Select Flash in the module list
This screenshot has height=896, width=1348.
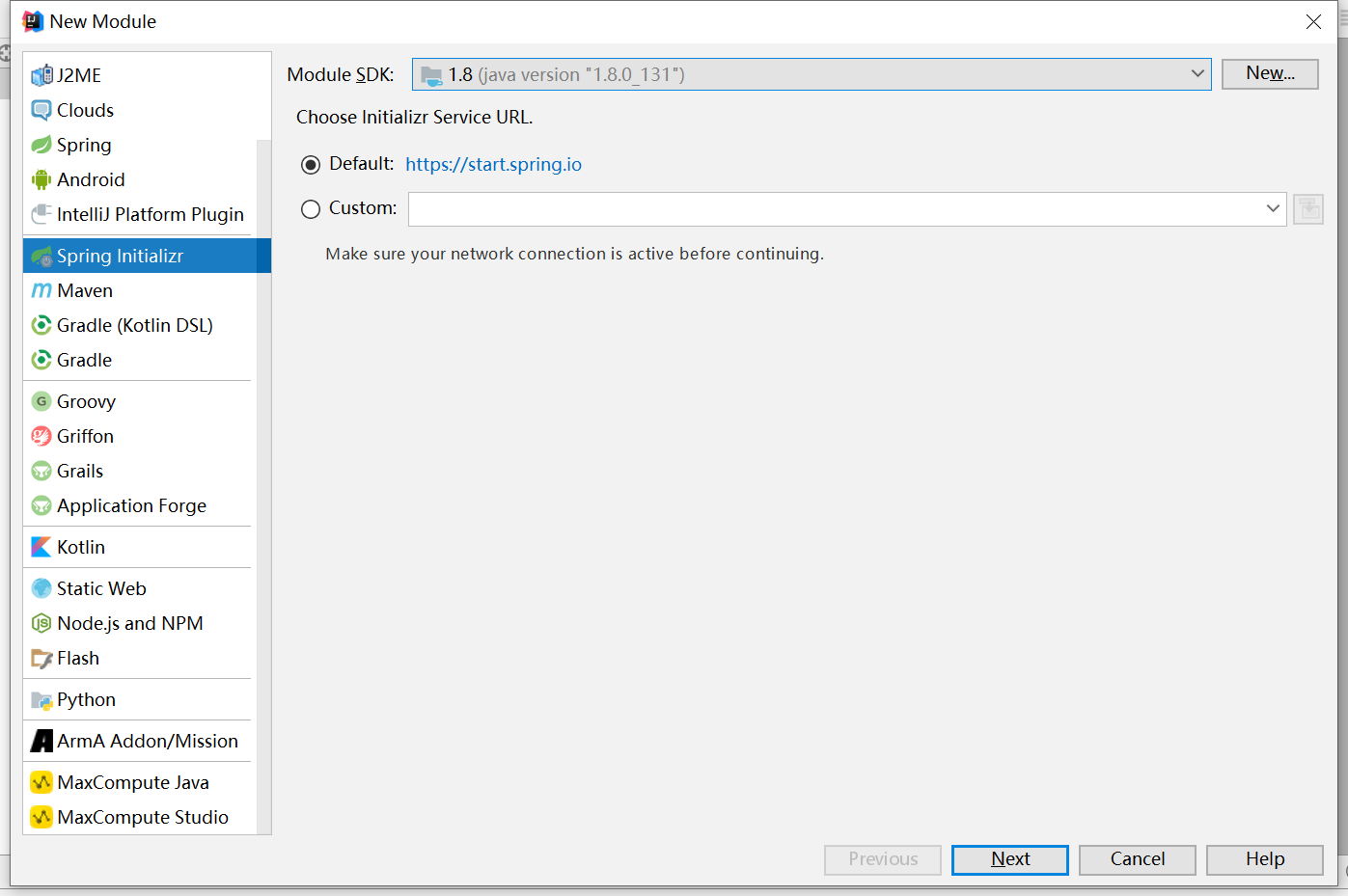pos(140,658)
